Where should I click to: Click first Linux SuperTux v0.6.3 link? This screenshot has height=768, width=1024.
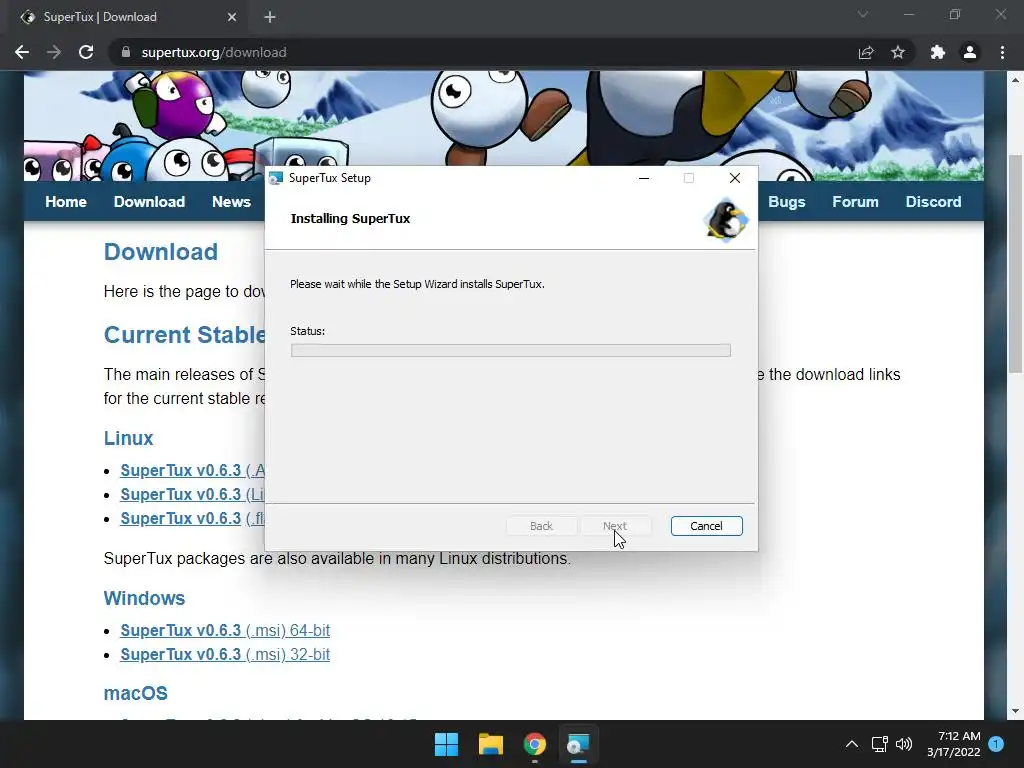tap(193, 470)
